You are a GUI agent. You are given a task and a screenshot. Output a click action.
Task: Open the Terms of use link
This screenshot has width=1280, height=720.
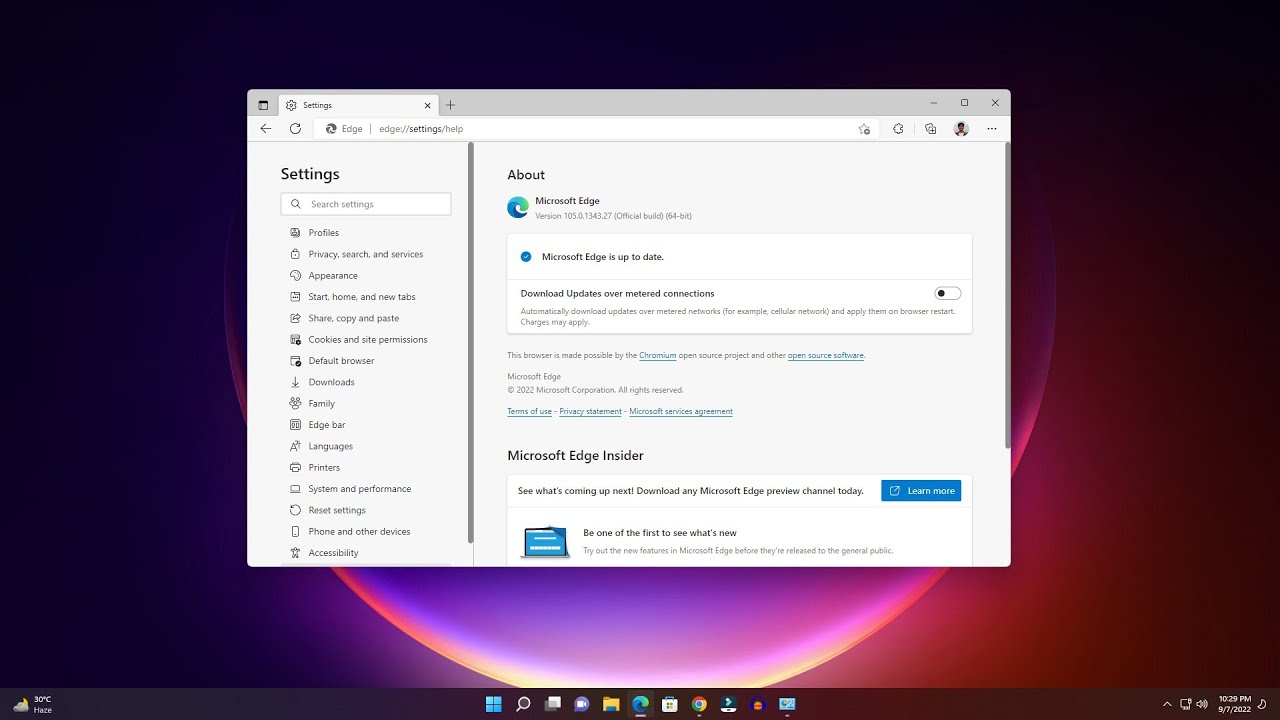(x=529, y=411)
